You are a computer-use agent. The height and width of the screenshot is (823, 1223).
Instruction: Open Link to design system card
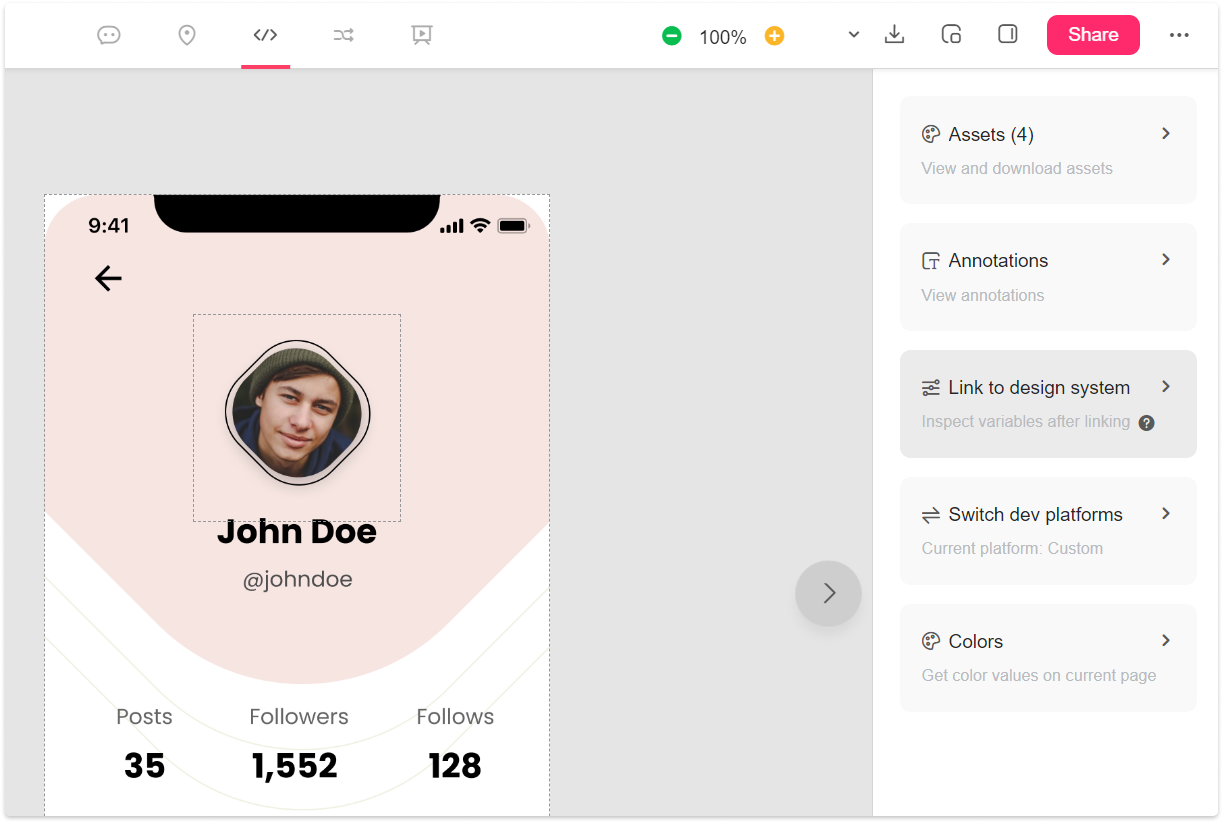click(x=1048, y=404)
